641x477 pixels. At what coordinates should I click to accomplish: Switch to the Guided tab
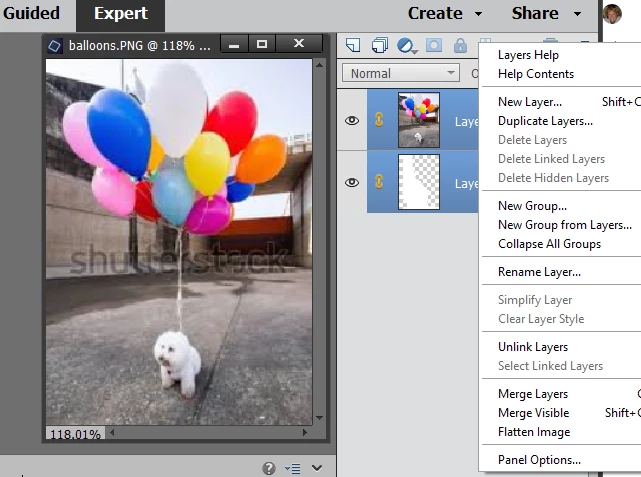tap(31, 13)
